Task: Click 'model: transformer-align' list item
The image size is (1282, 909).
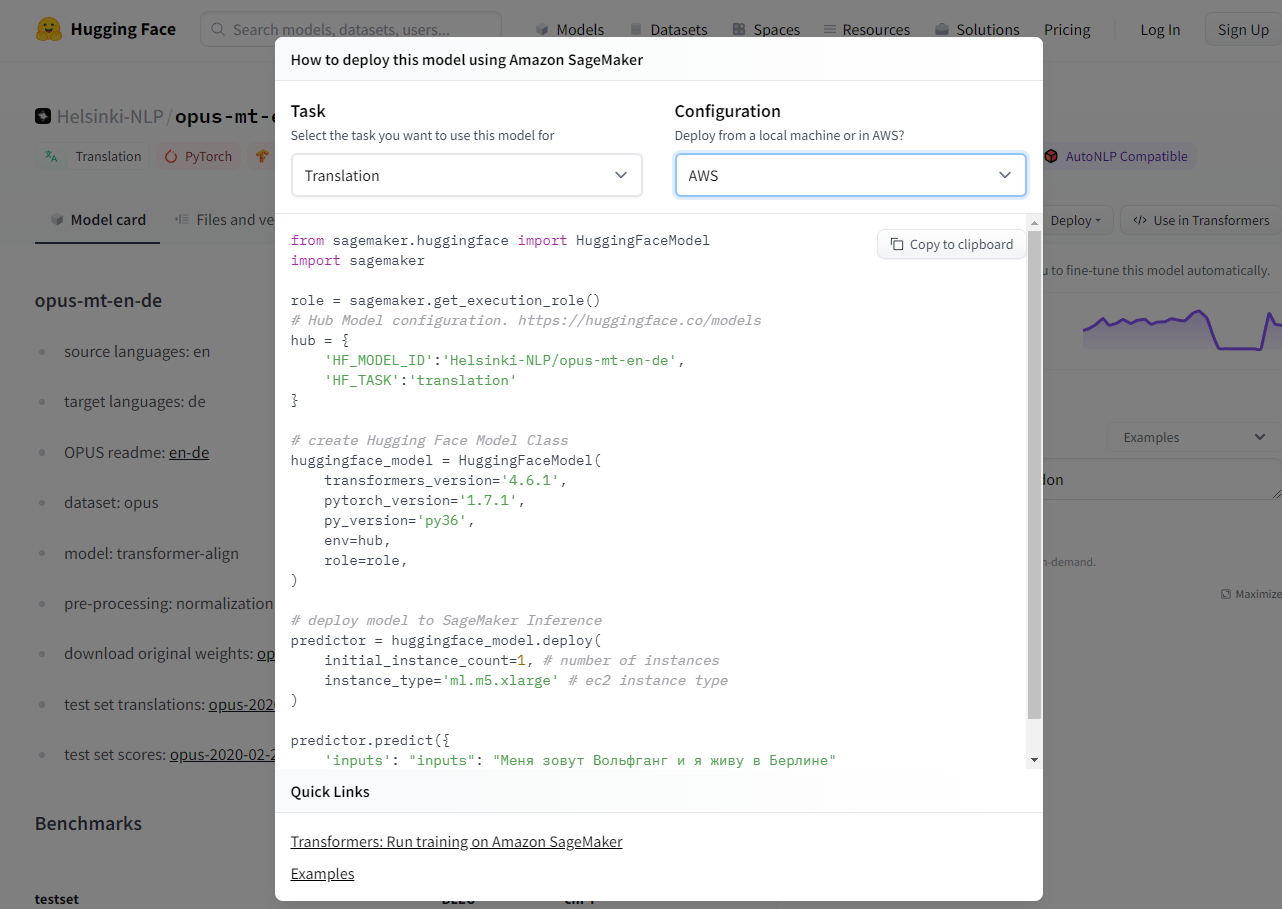Action: point(151,553)
